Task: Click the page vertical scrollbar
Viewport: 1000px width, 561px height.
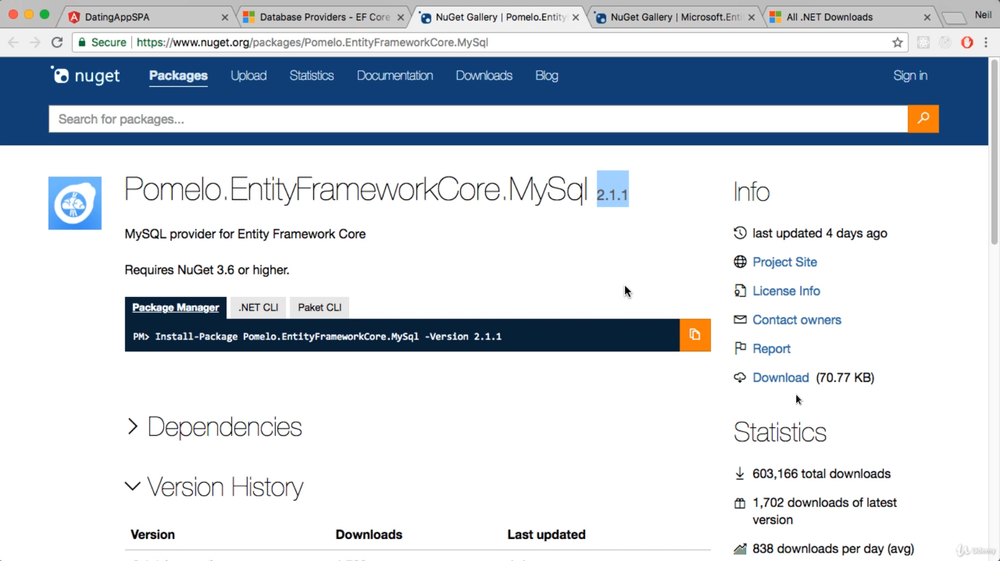Action: pyautogui.click(x=994, y=152)
